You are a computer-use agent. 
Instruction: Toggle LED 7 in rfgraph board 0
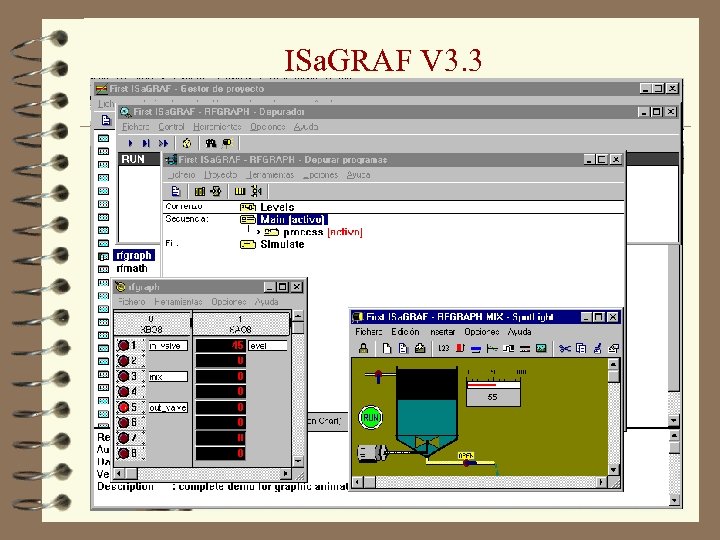[123, 438]
